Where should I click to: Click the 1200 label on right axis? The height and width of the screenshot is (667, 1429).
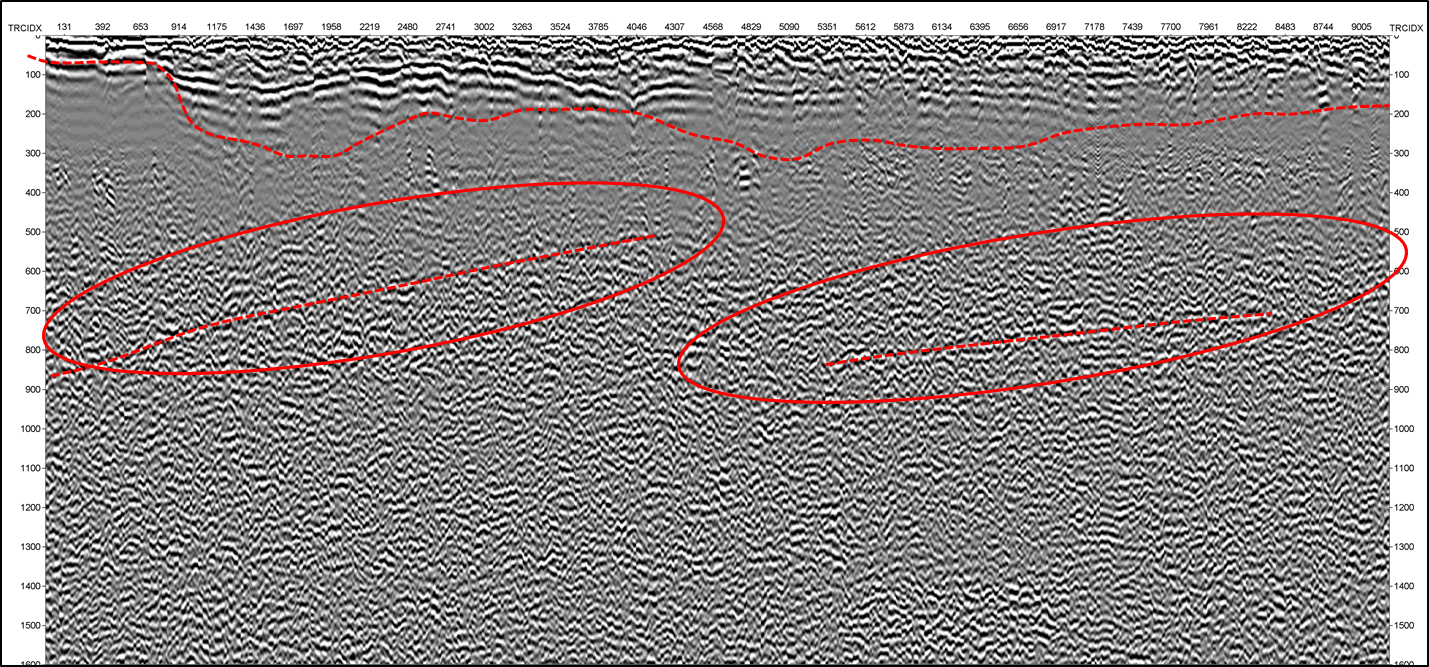(1404, 508)
